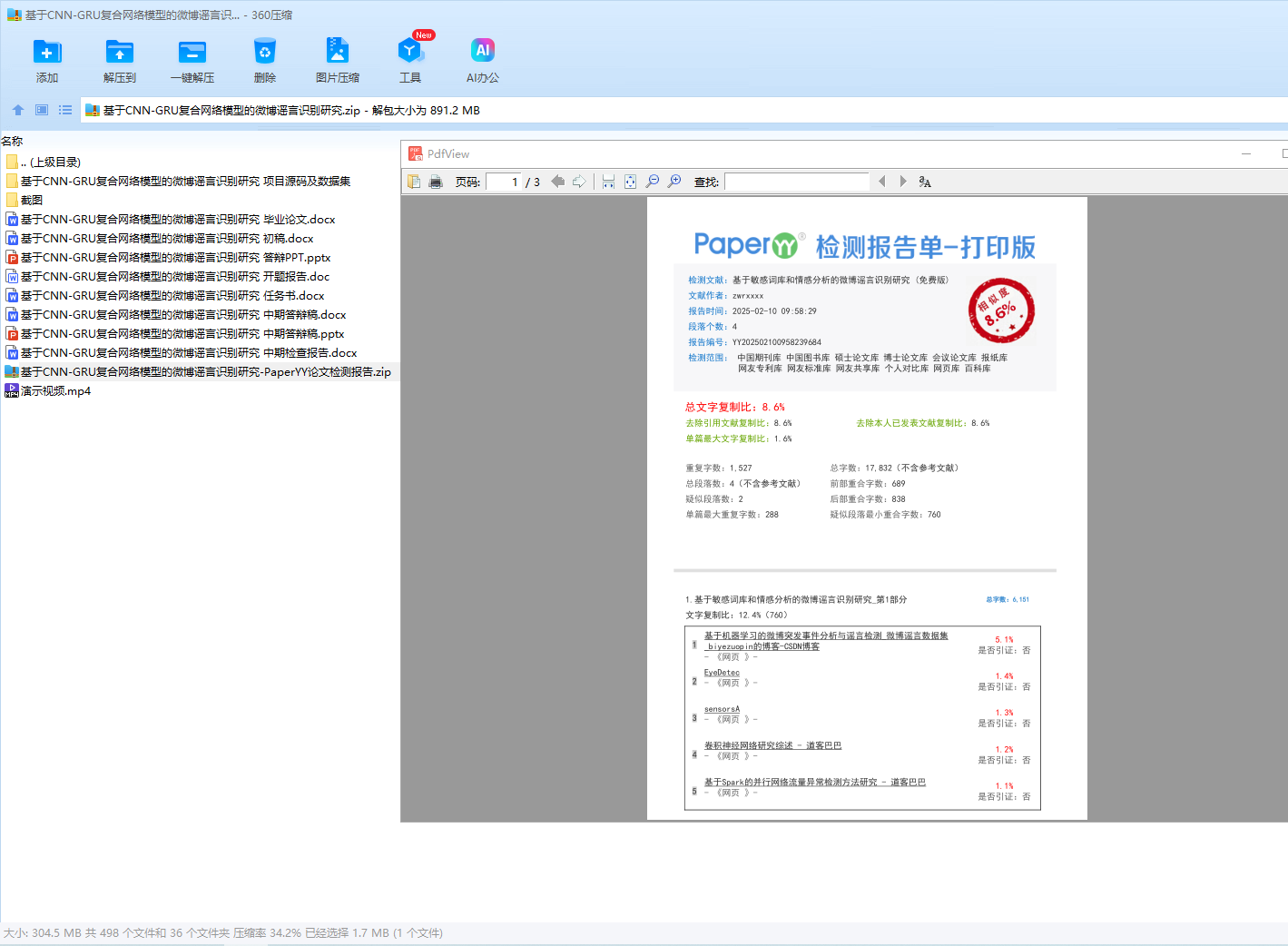Click the 查找 search text field

(797, 182)
